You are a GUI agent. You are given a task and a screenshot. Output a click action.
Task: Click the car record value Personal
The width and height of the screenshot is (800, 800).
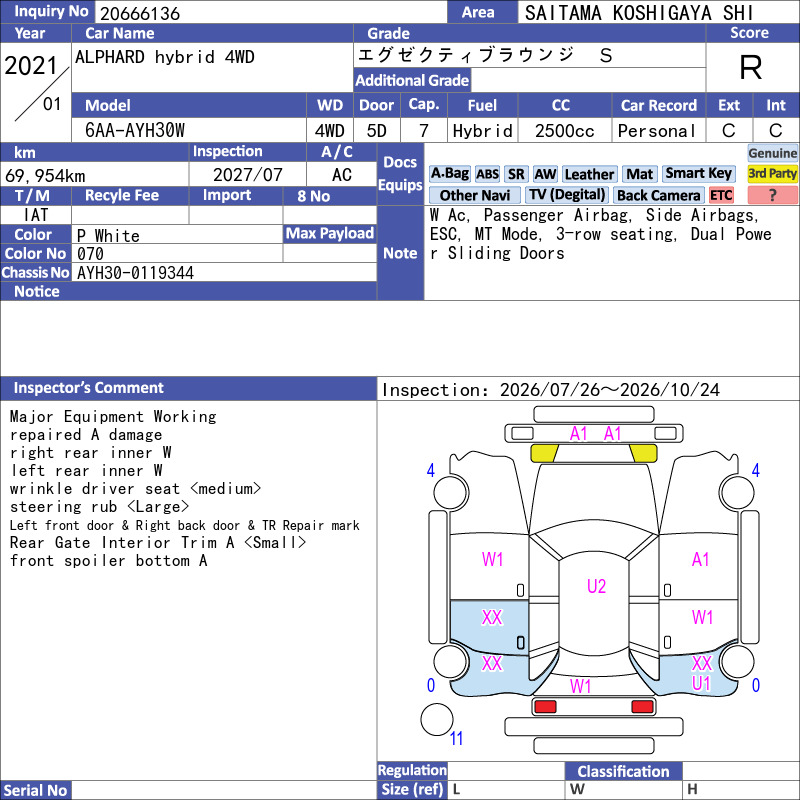coord(657,131)
